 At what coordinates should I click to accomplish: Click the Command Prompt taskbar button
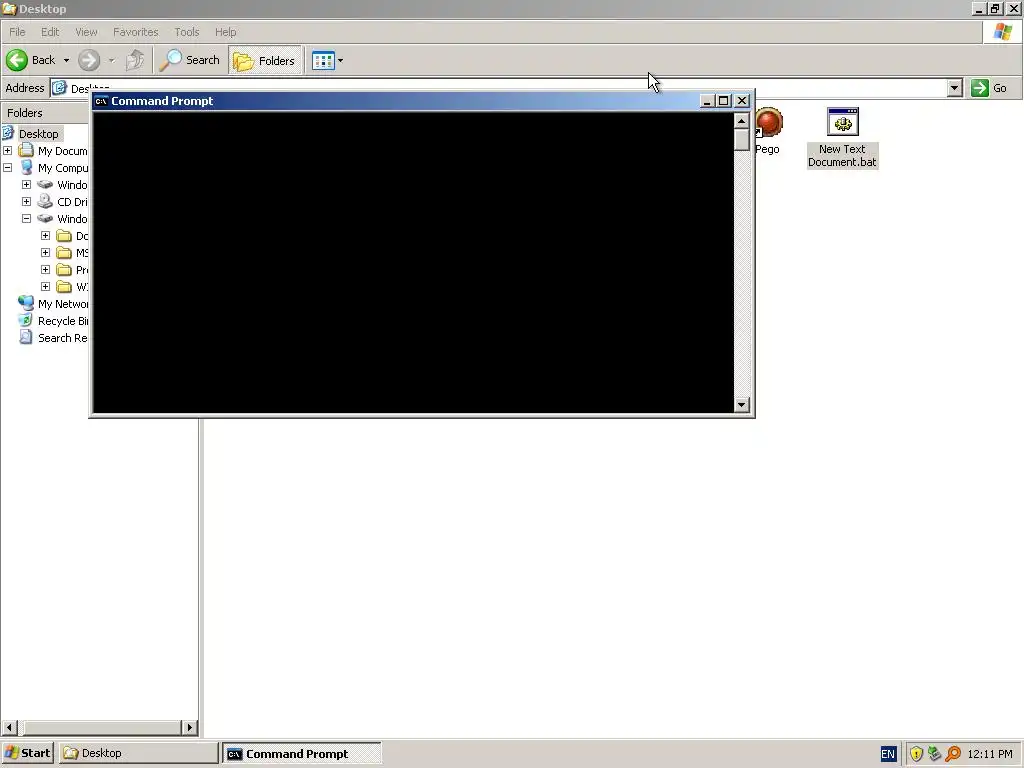[302, 754]
